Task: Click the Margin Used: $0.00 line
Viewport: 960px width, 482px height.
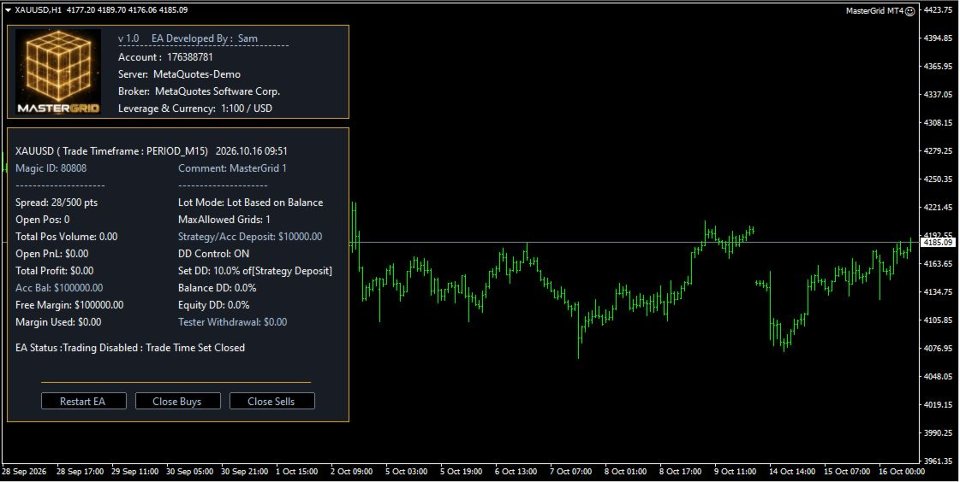Action: pos(58,322)
